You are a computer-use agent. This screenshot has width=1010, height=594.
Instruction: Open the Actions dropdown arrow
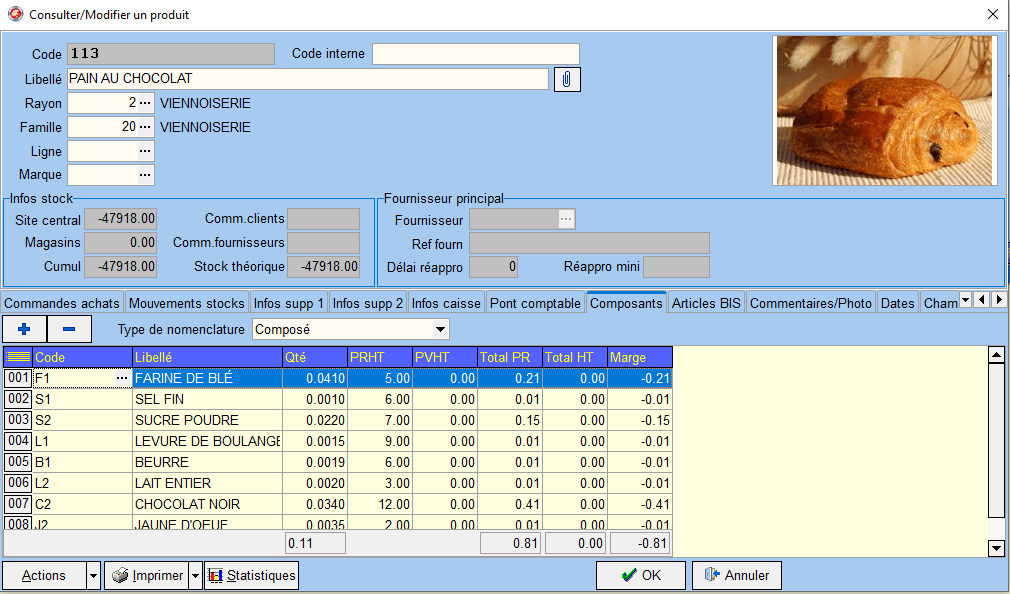[x=94, y=576]
